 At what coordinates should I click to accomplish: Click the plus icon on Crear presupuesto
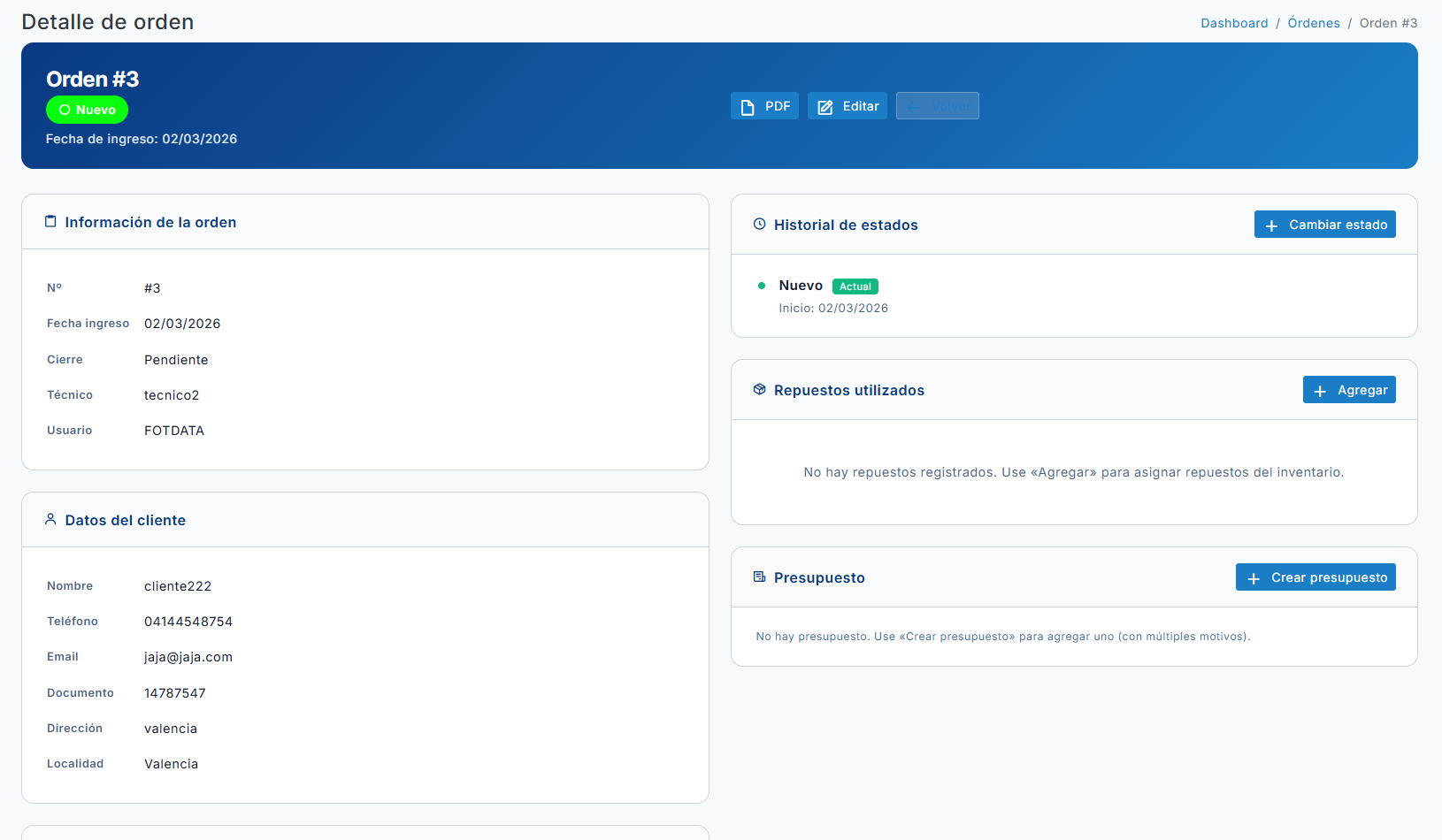pyautogui.click(x=1254, y=578)
